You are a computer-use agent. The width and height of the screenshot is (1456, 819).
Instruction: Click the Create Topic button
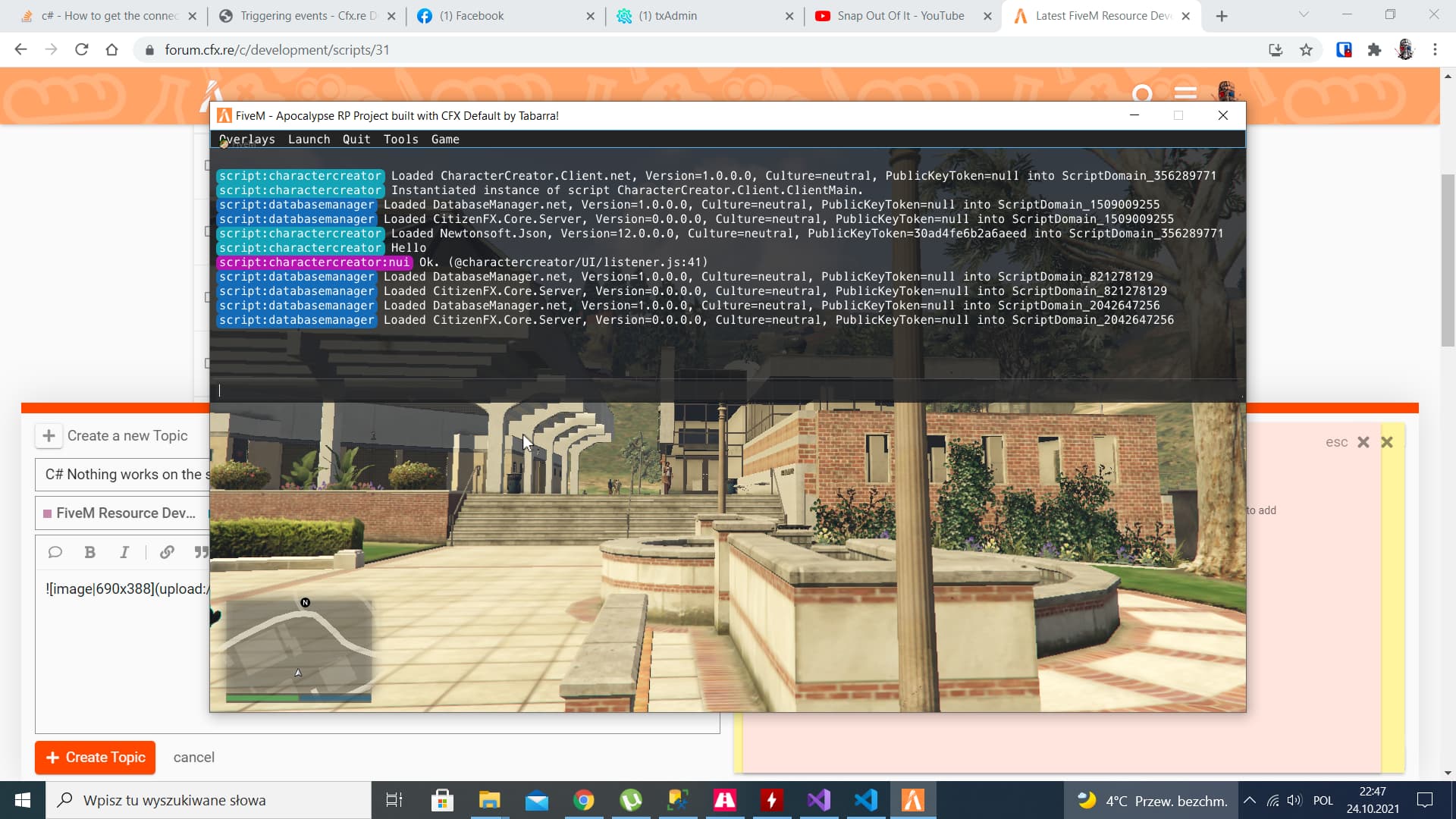click(95, 758)
